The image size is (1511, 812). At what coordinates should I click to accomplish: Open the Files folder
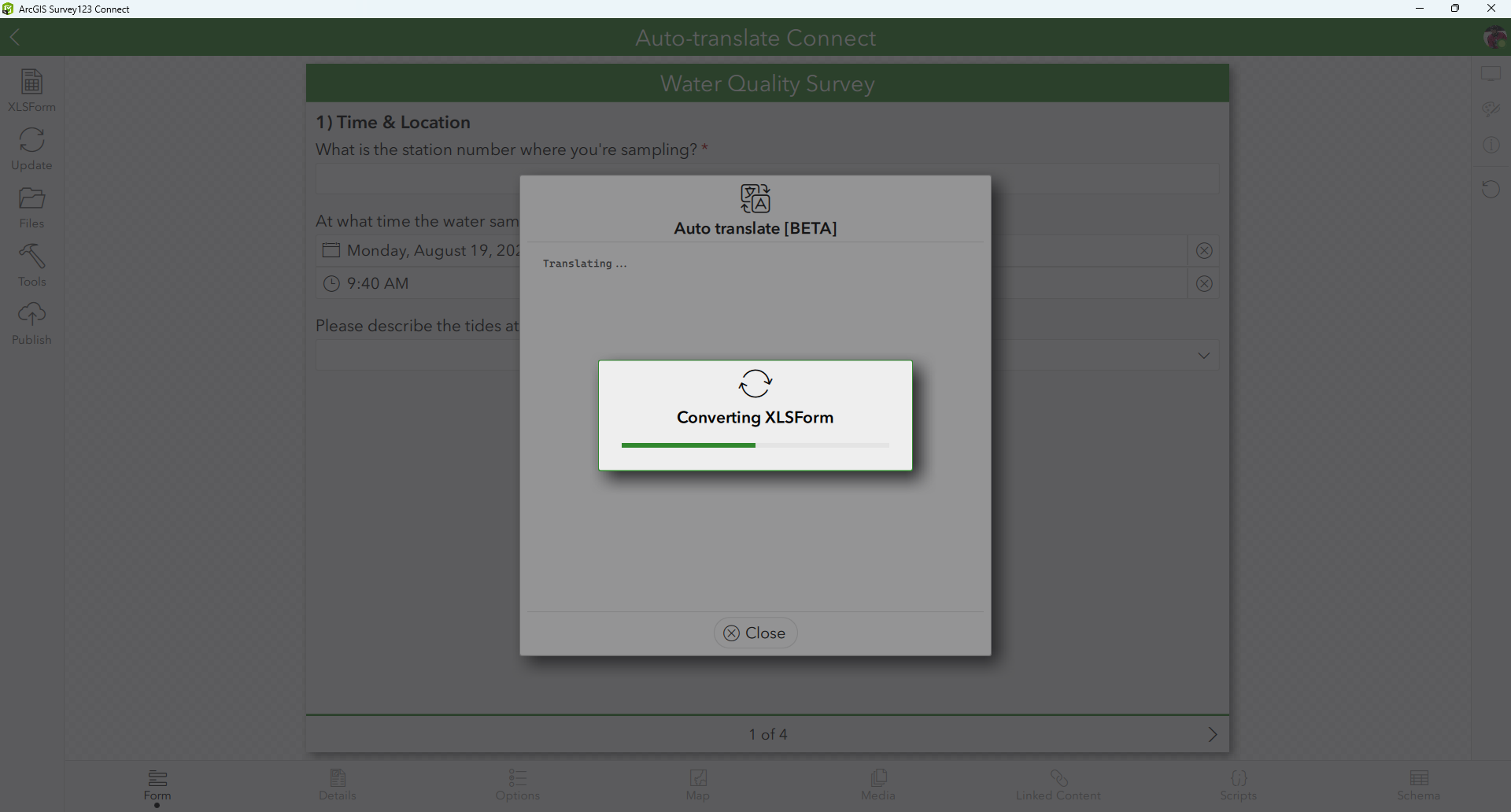(31, 207)
